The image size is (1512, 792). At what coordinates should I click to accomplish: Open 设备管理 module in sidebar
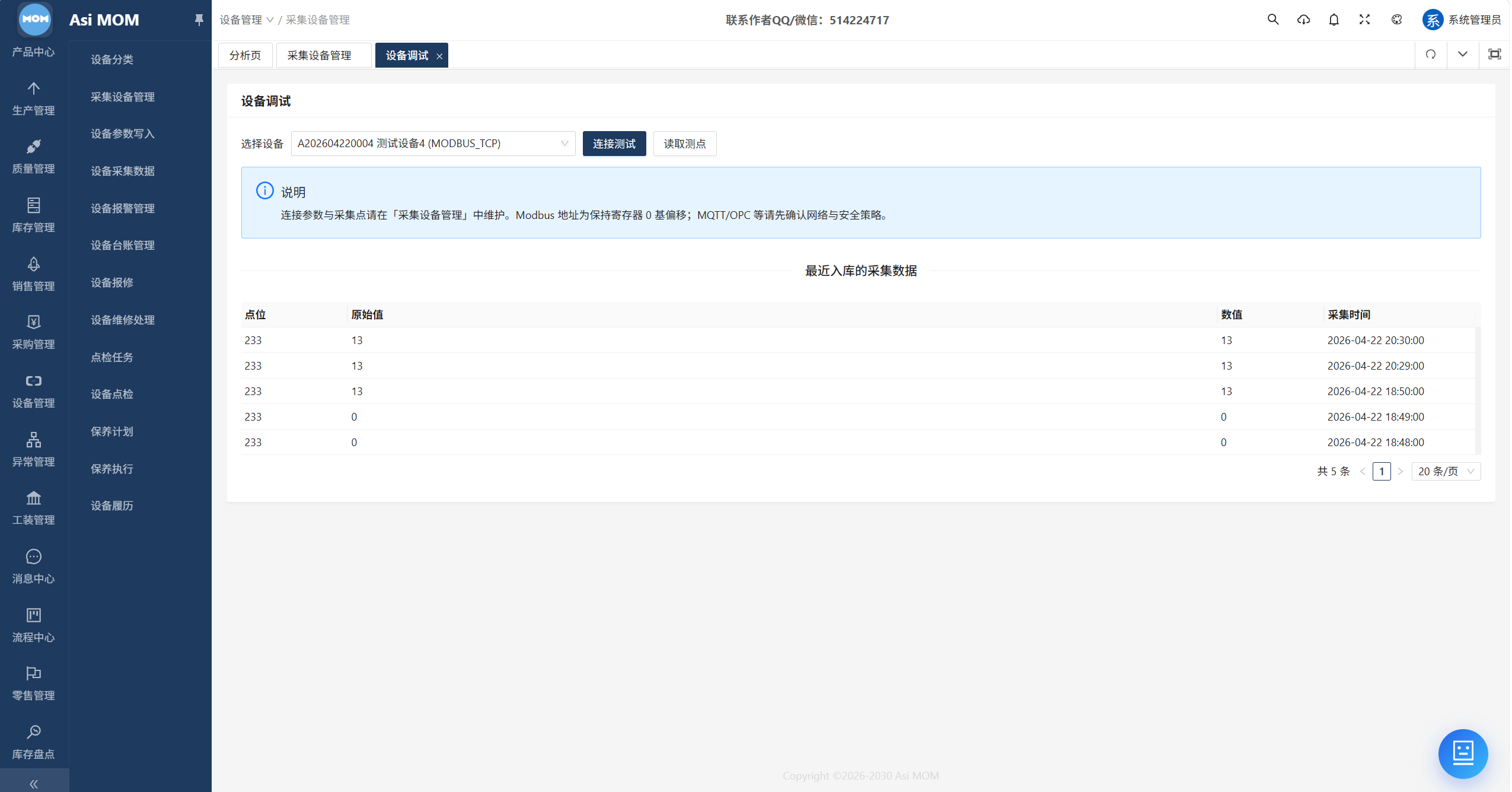pyautogui.click(x=34, y=392)
